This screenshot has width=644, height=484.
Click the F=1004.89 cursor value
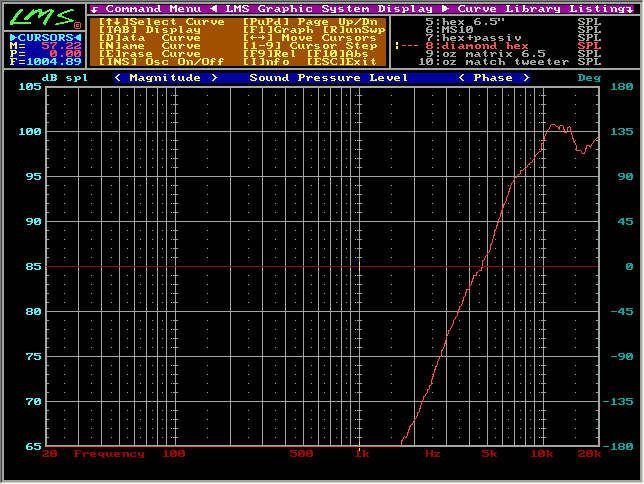(45, 62)
